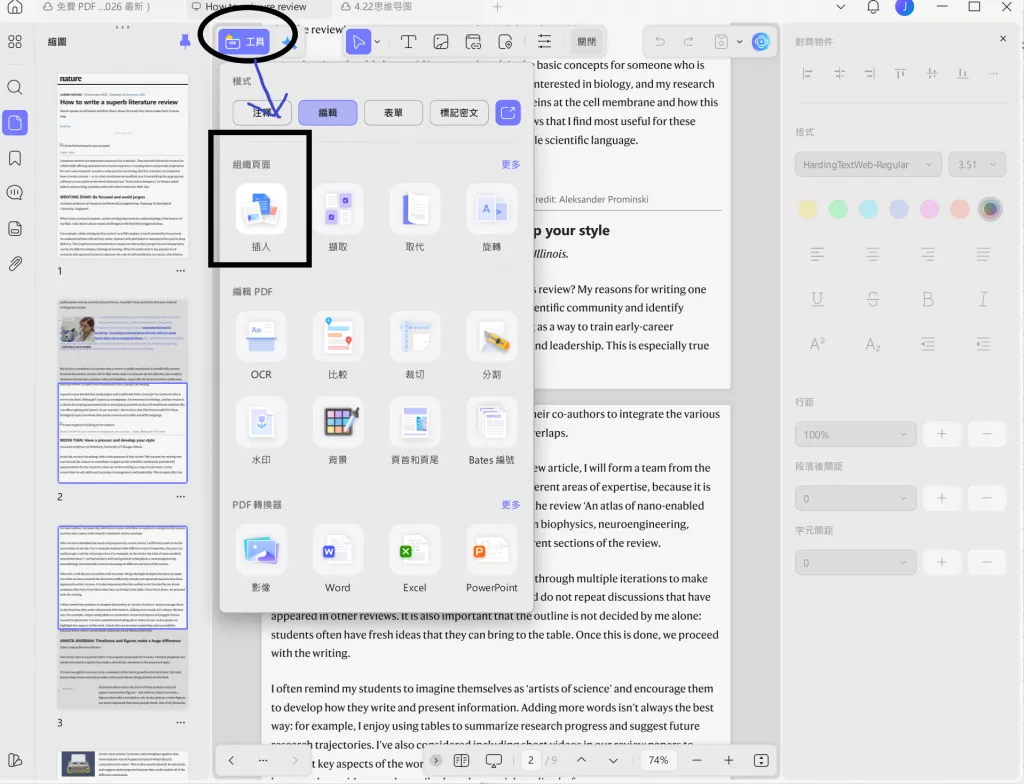Switch to the 表單 (Form) mode tab

[393, 112]
